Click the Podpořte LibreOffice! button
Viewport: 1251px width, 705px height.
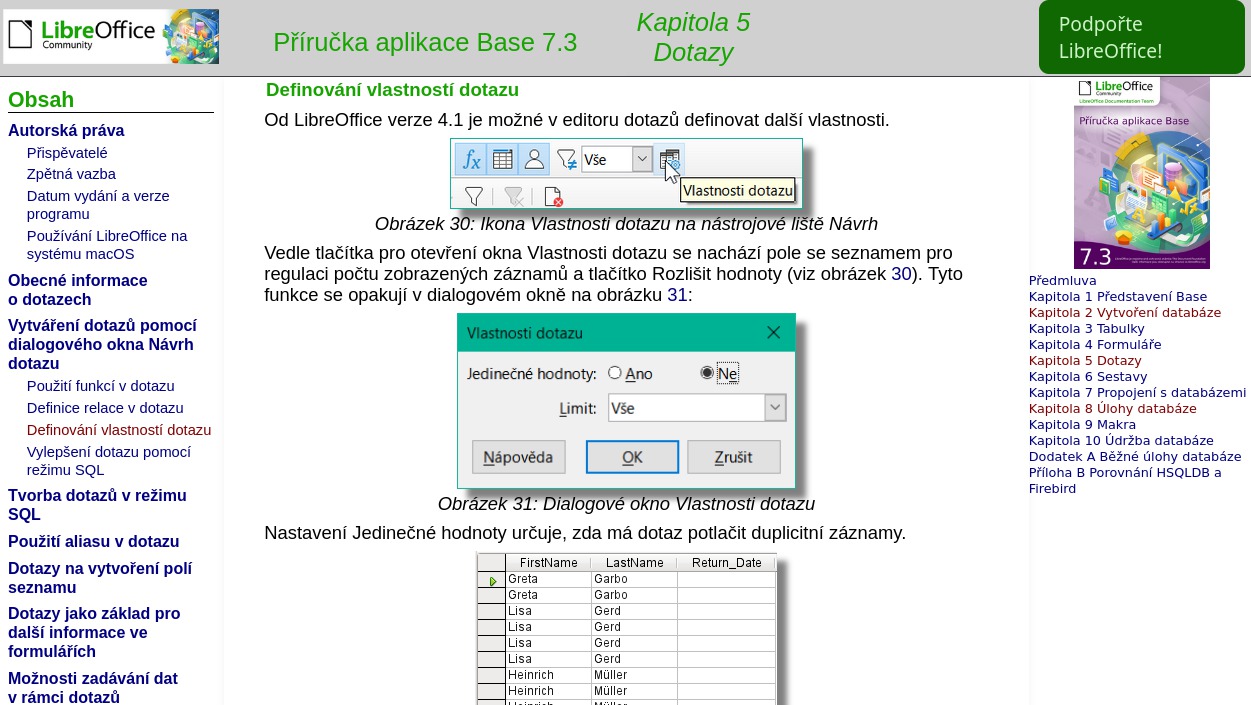coord(1142,38)
